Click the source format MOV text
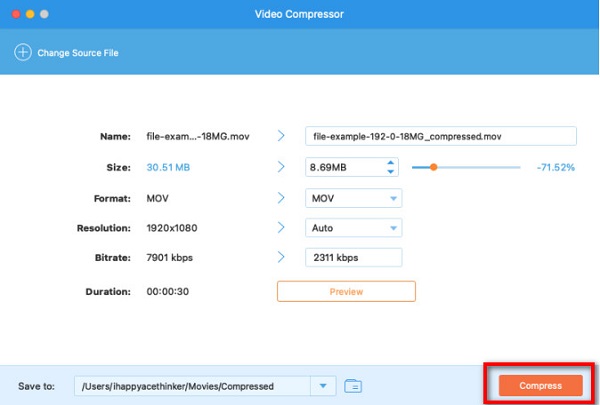The image size is (600, 405). pos(158,198)
